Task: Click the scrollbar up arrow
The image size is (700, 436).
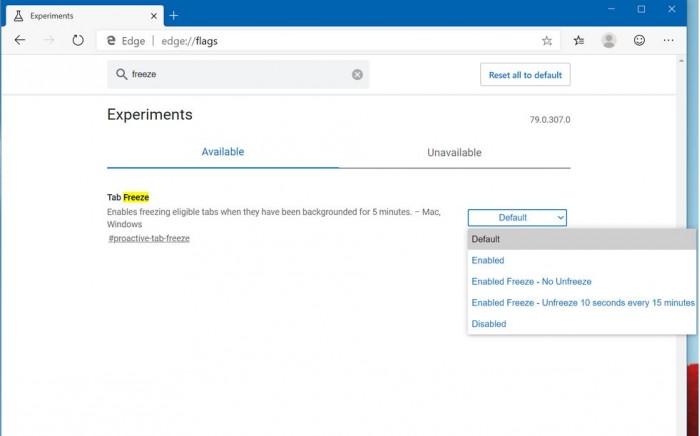Action: point(681,61)
